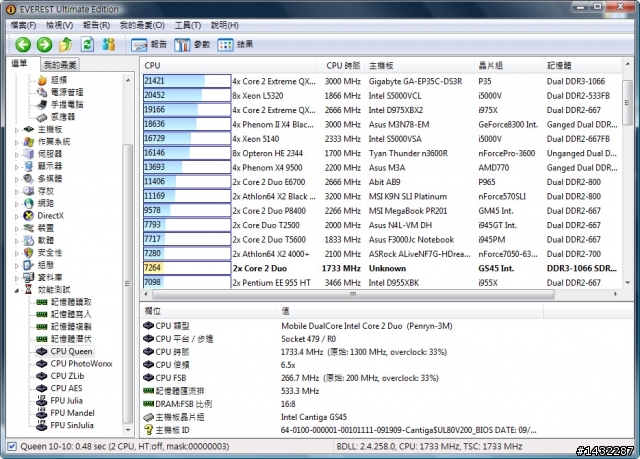Image resolution: width=640 pixels, height=459 pixels.
Task: Click the green Back arrow icon
Action: pyautogui.click(x=23, y=44)
